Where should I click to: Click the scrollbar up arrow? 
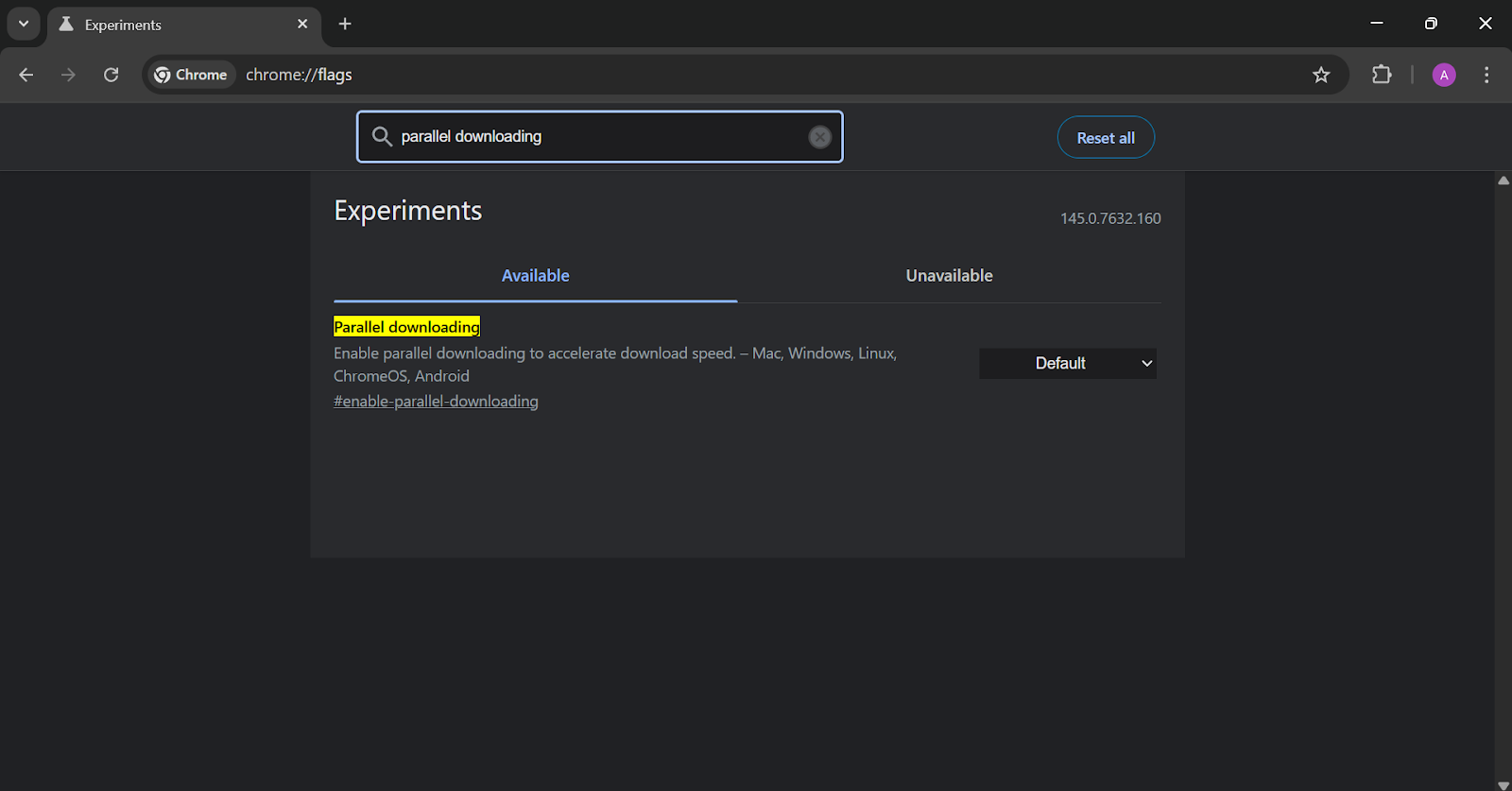[1503, 180]
